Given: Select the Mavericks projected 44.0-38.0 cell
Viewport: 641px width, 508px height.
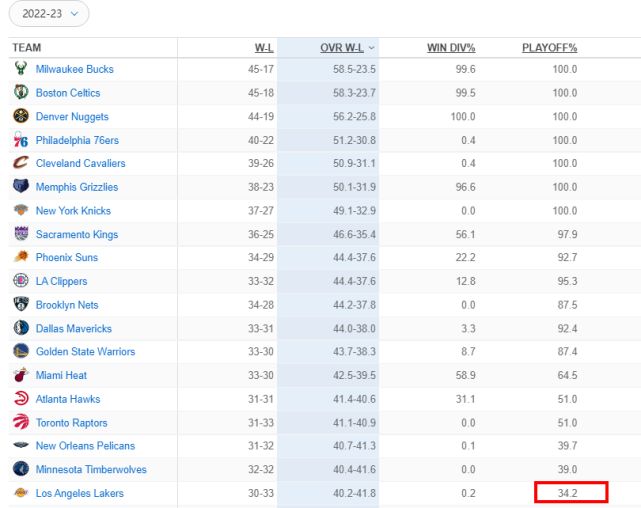Looking at the screenshot, I should point(354,329).
